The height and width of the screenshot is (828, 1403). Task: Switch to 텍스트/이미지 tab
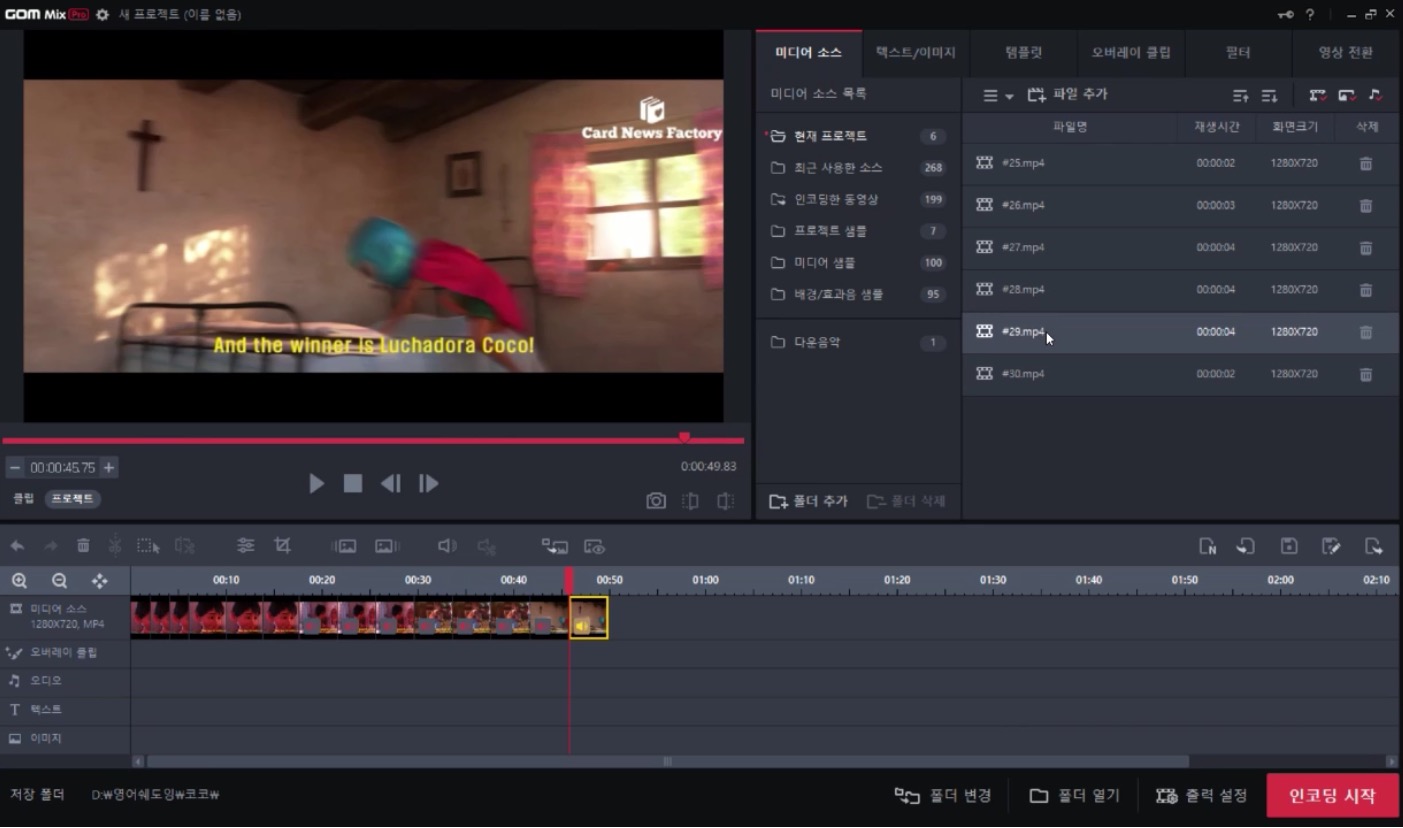pyautogui.click(x=915, y=53)
